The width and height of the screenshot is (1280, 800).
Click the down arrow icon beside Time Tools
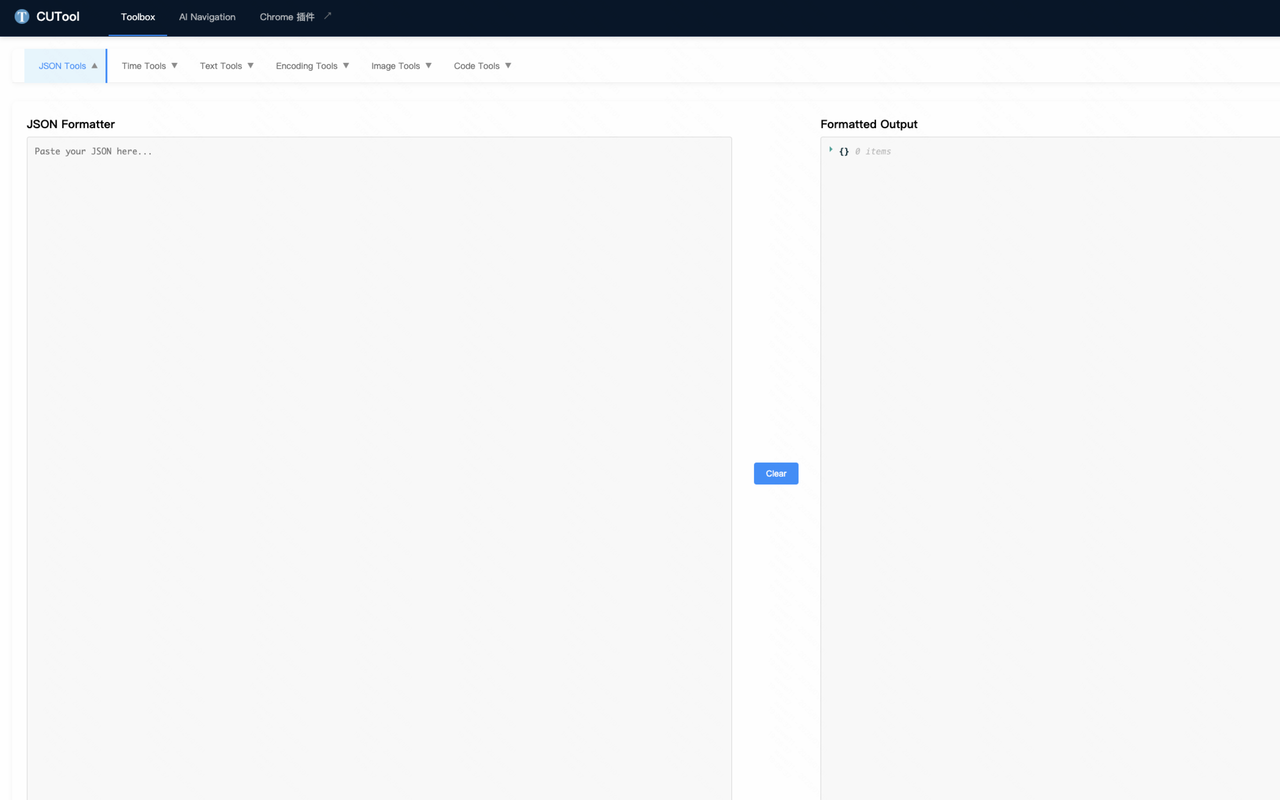tap(174, 66)
